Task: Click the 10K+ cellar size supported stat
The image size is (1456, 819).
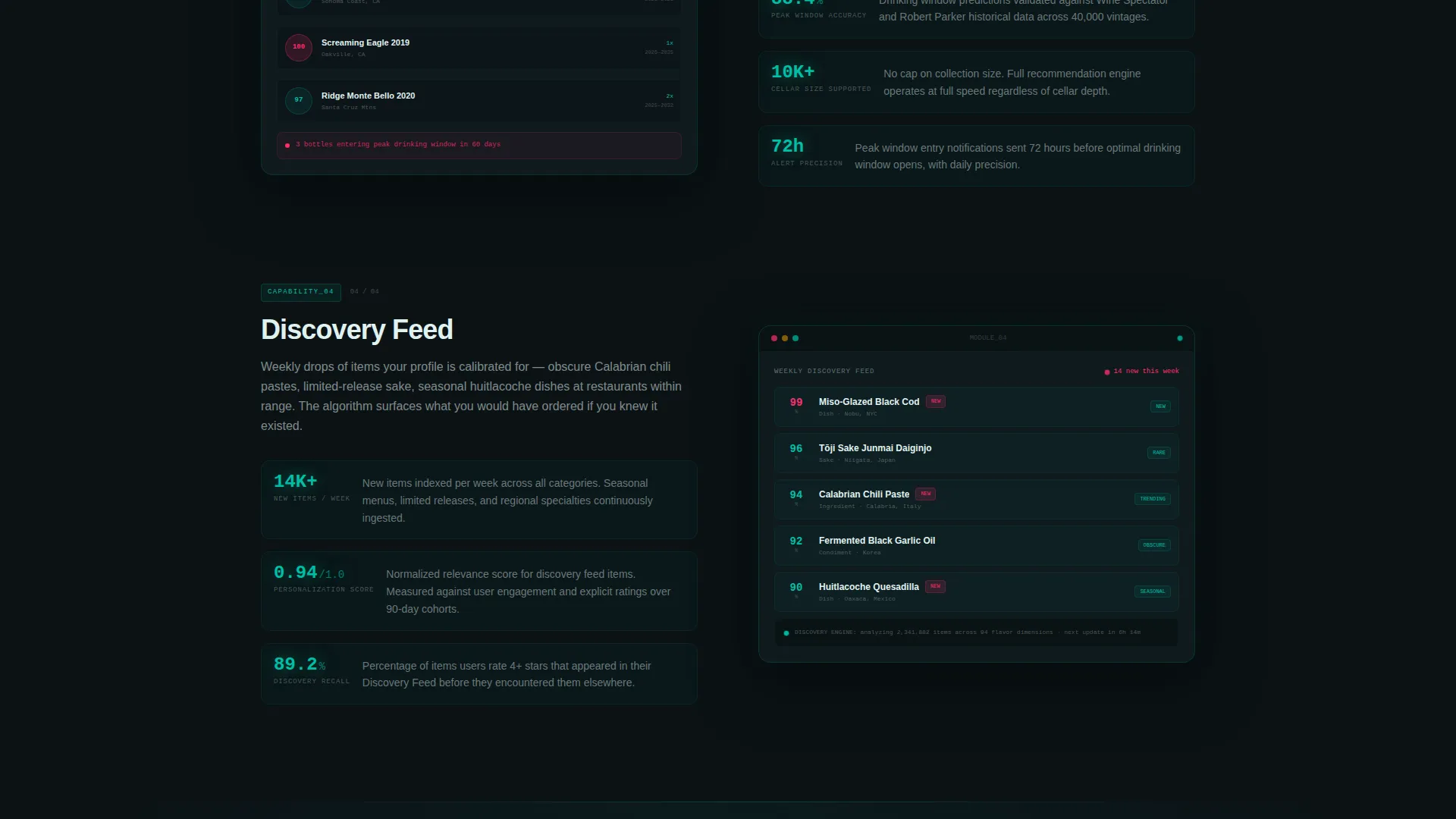Action: tap(977, 82)
